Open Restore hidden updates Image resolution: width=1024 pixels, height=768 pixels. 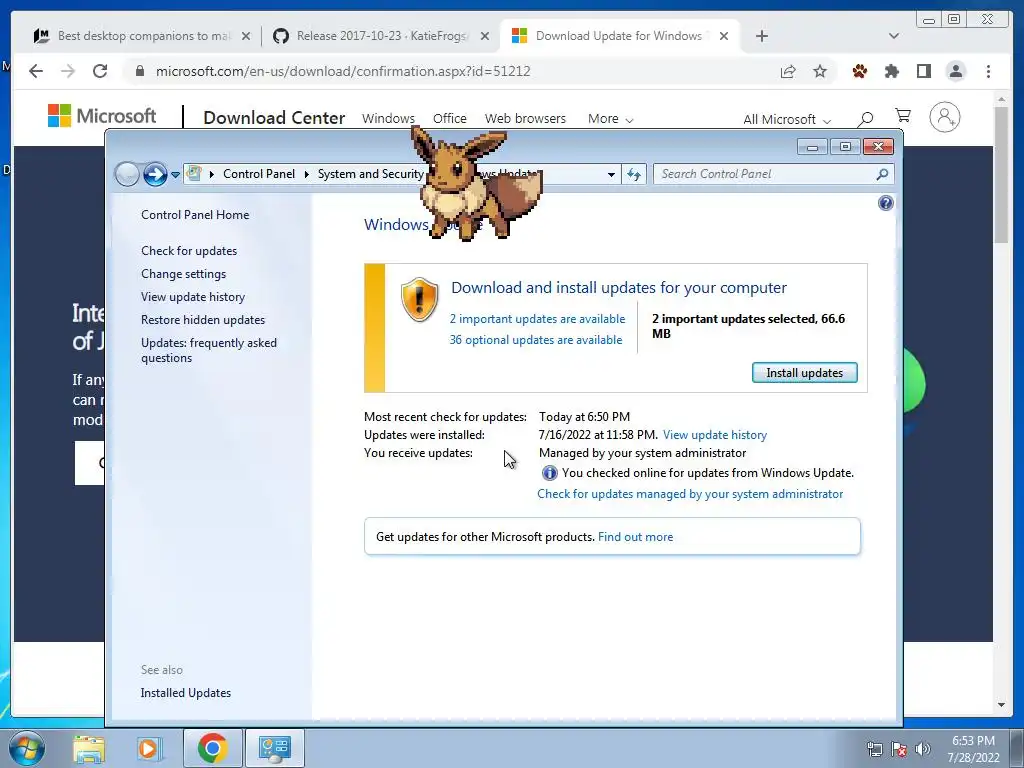click(203, 320)
